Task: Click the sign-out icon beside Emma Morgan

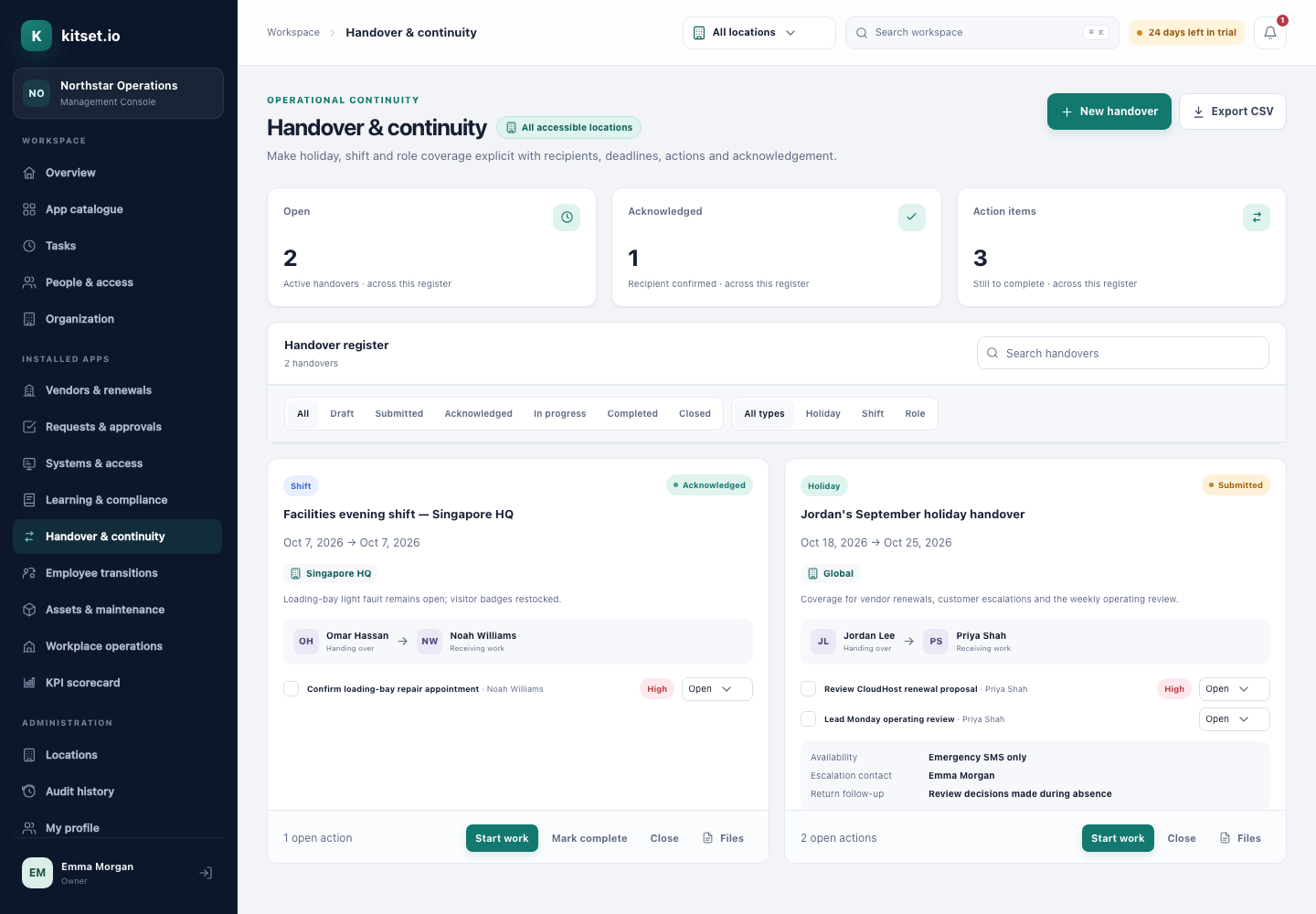Action: [207, 873]
